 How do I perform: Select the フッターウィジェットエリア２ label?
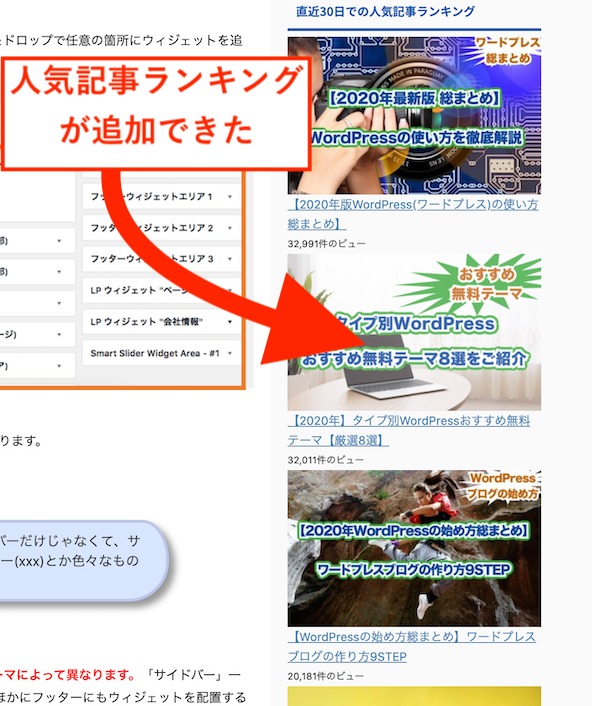[x=152, y=228]
